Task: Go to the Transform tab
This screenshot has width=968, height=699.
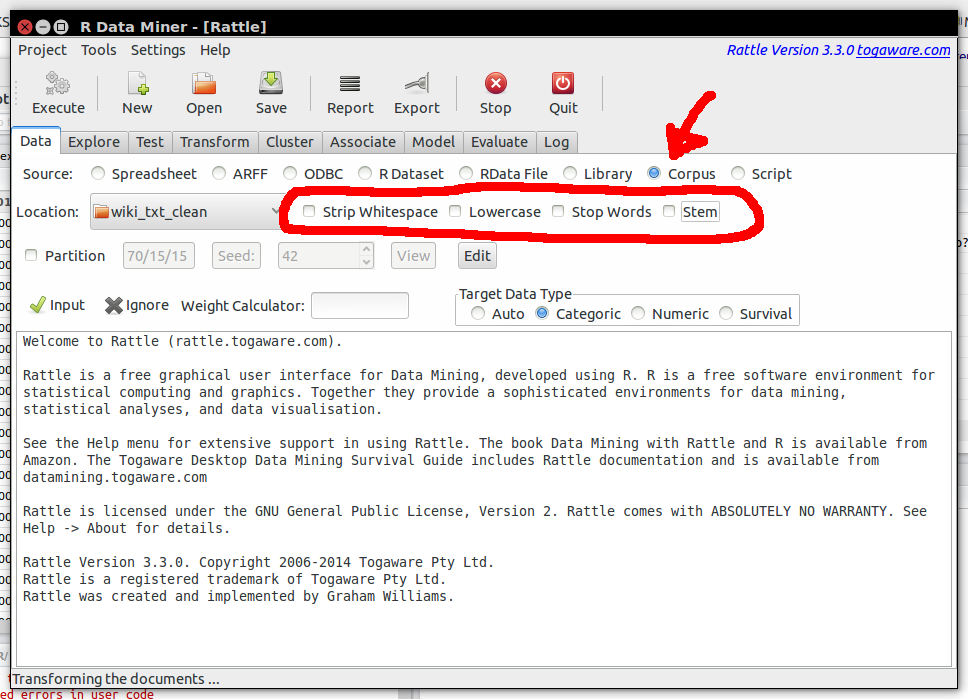Action: click(215, 142)
